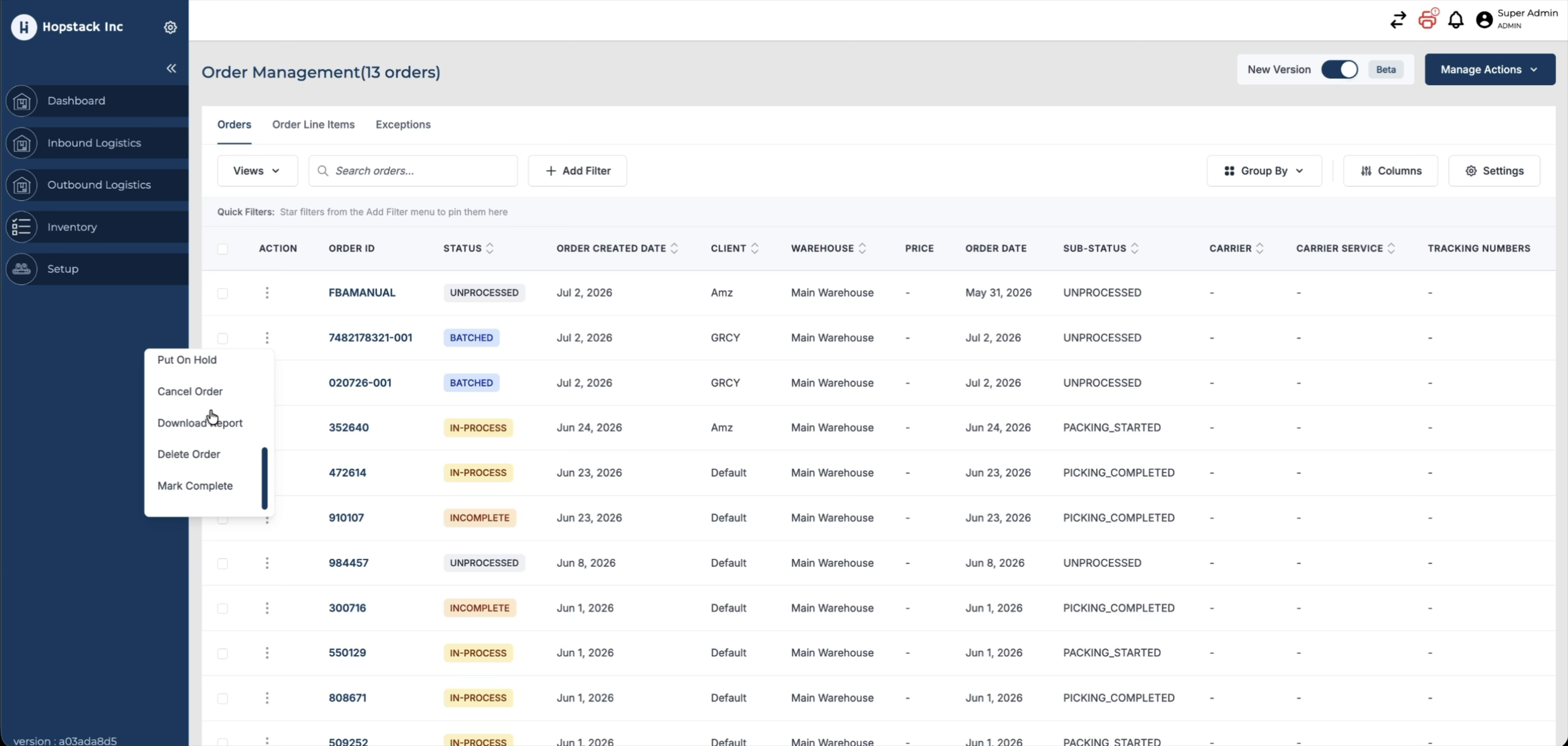Choose Download Report from menu
The image size is (1568, 746).
point(200,423)
